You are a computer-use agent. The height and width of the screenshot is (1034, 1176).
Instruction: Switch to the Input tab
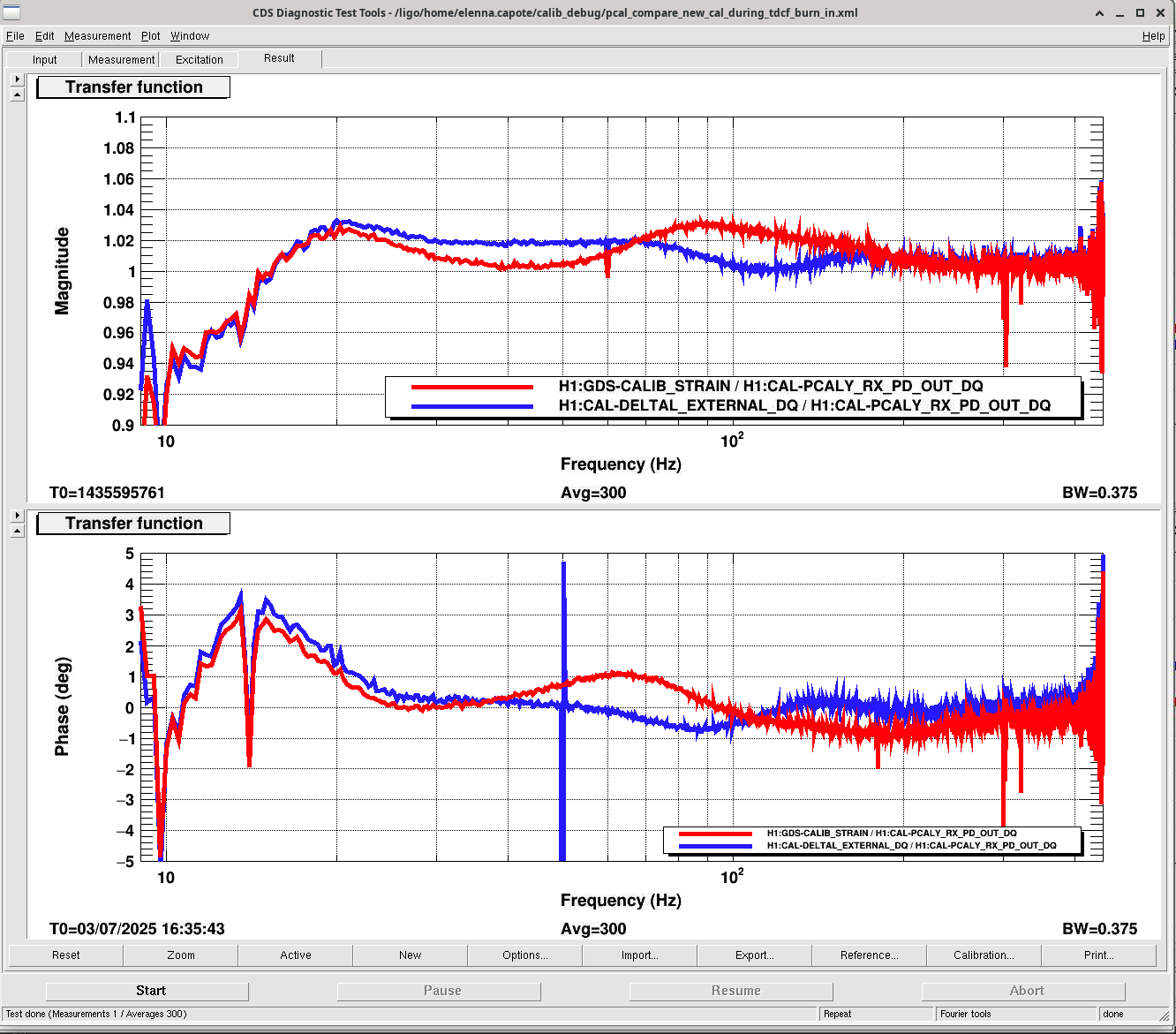[44, 60]
